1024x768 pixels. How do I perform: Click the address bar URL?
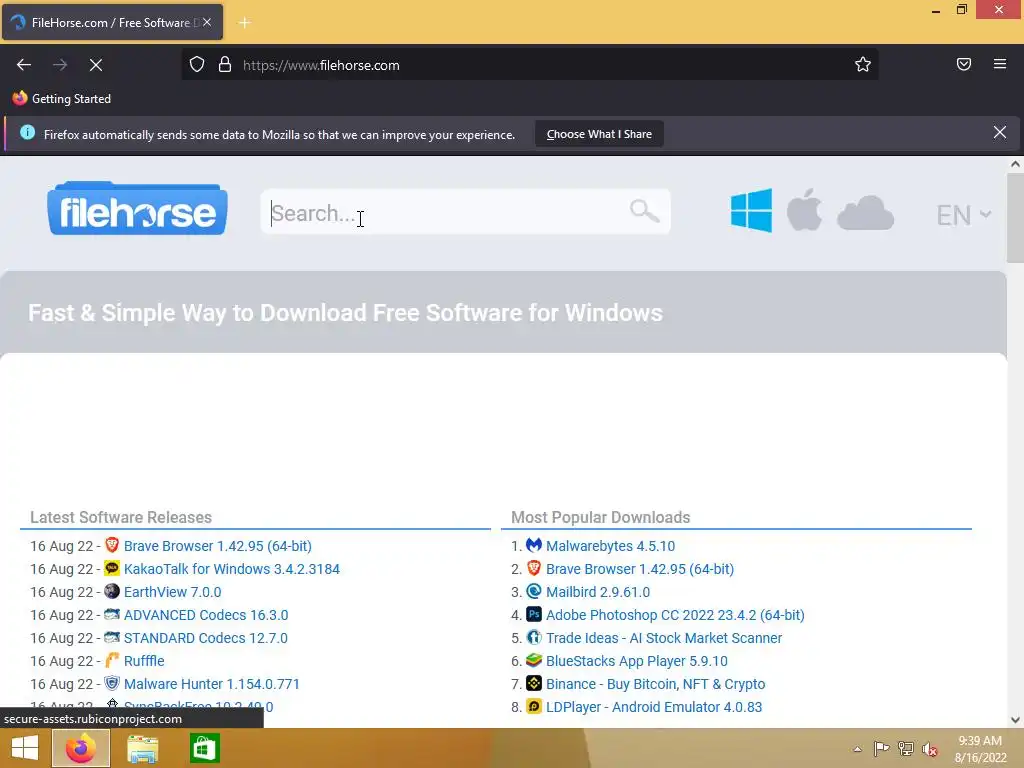[321, 65]
